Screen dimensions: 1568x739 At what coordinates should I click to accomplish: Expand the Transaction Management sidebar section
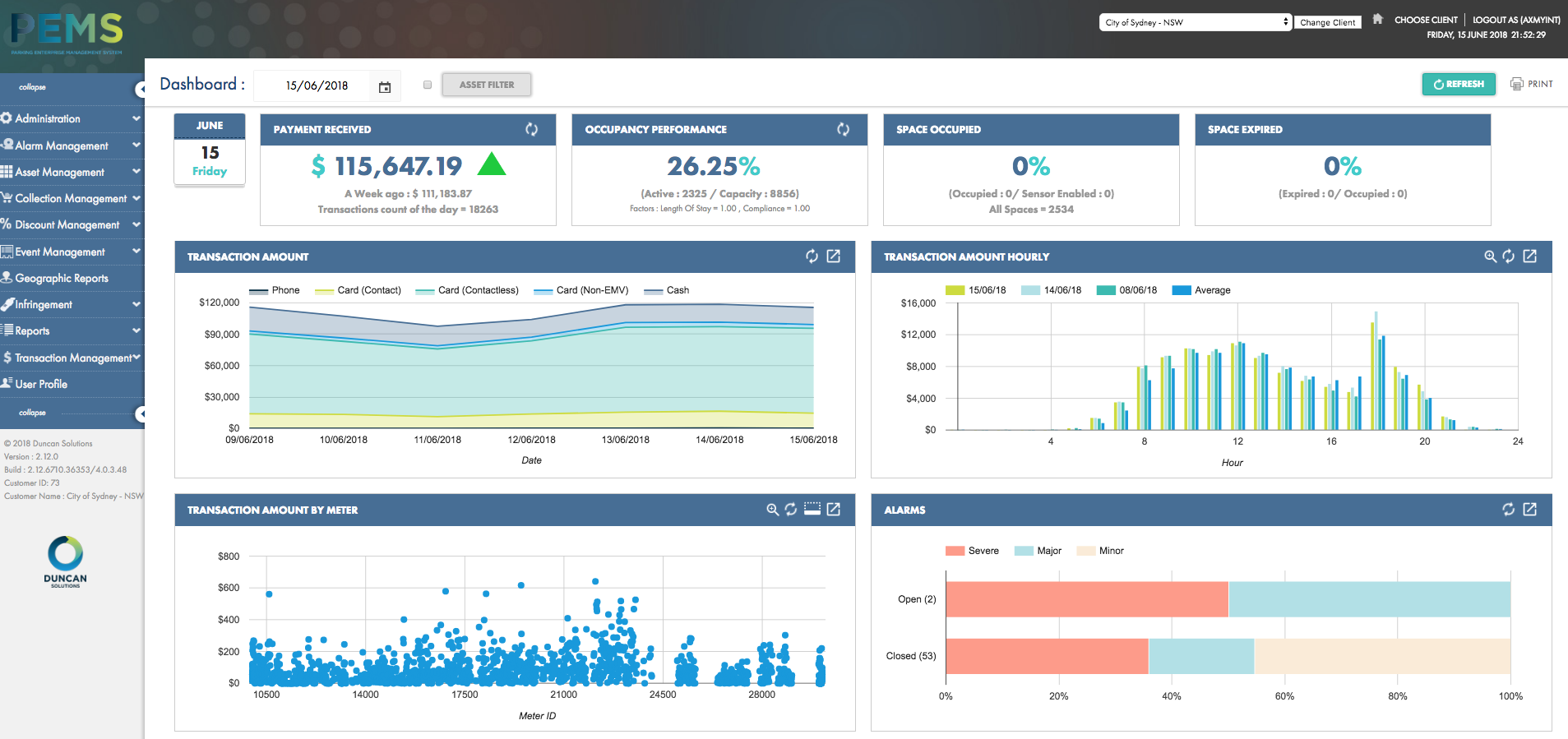pos(70,358)
